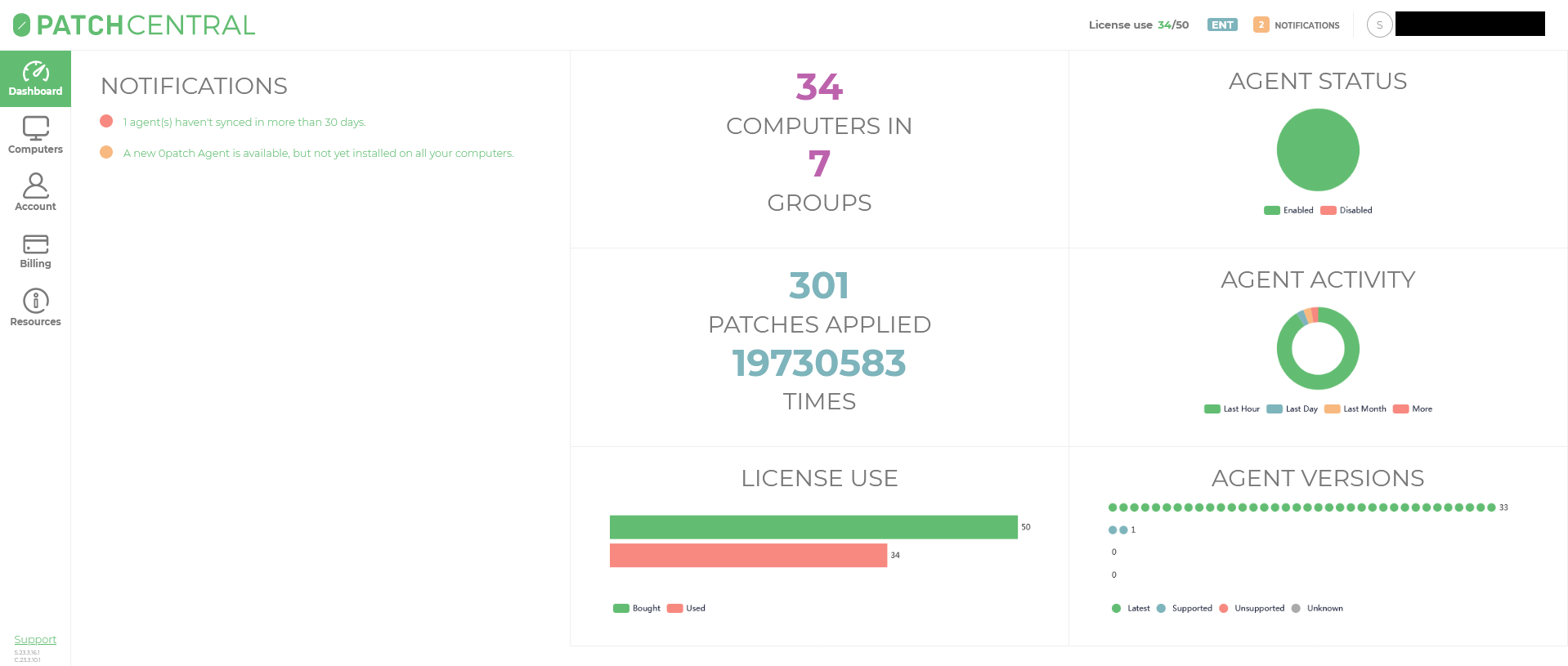The height and width of the screenshot is (666, 1568).
Task: Click the Agent Activity donut chart
Action: 1318,349
